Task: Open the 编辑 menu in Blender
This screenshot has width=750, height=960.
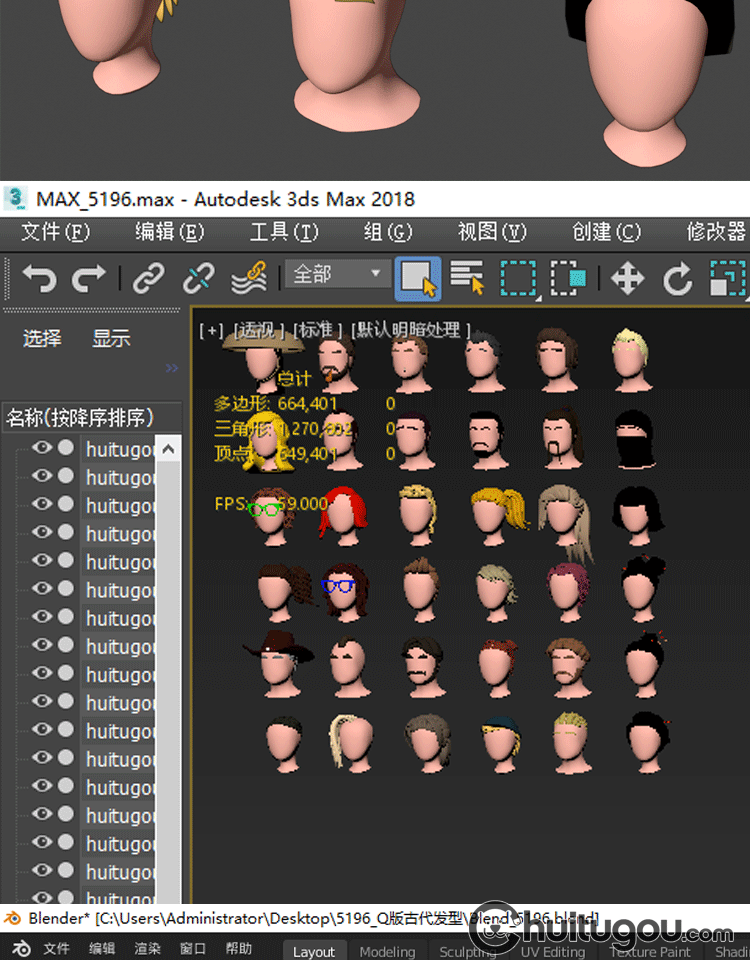Action: click(102, 948)
